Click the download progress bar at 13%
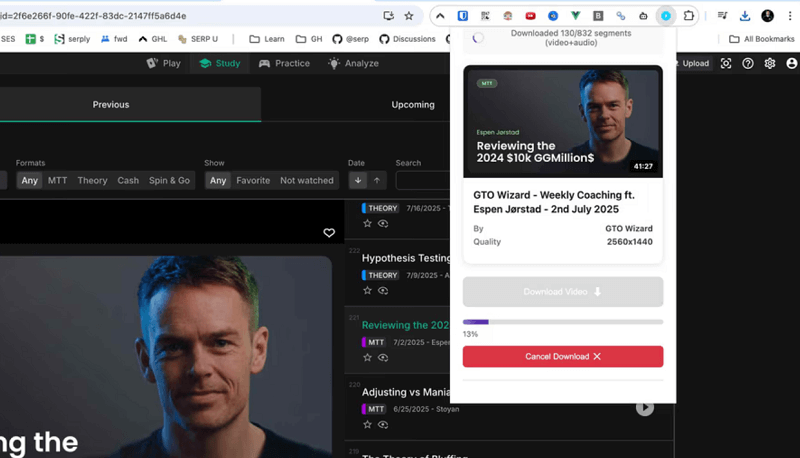 point(563,322)
